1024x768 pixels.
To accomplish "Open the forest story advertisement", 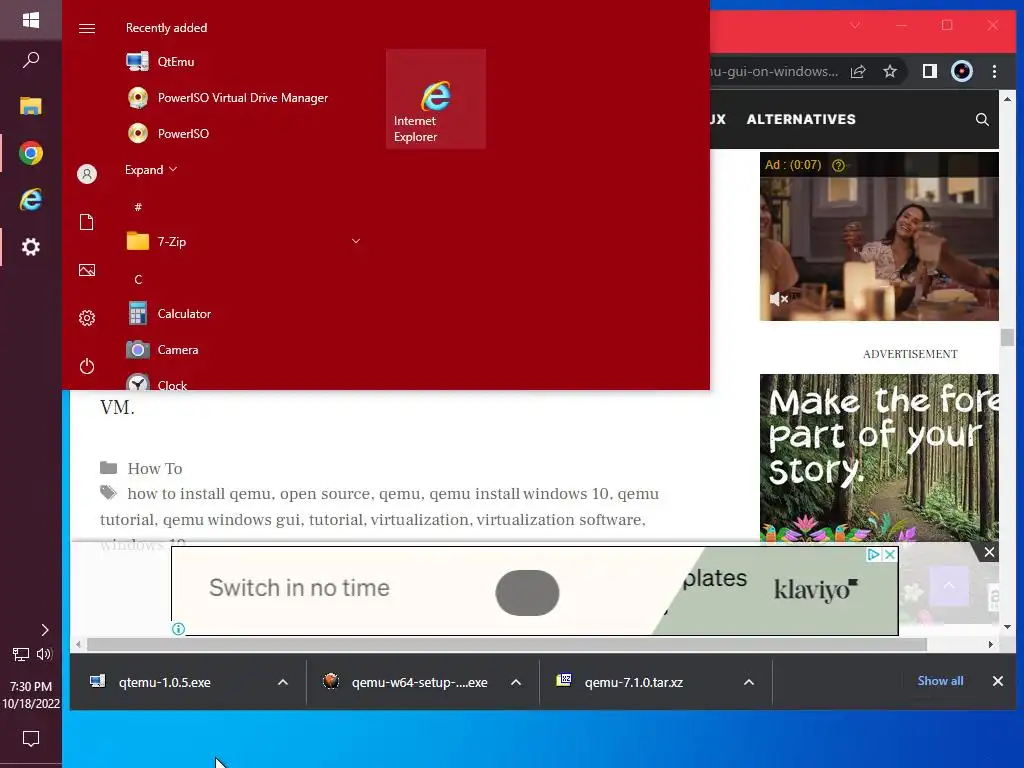I will [x=879, y=458].
